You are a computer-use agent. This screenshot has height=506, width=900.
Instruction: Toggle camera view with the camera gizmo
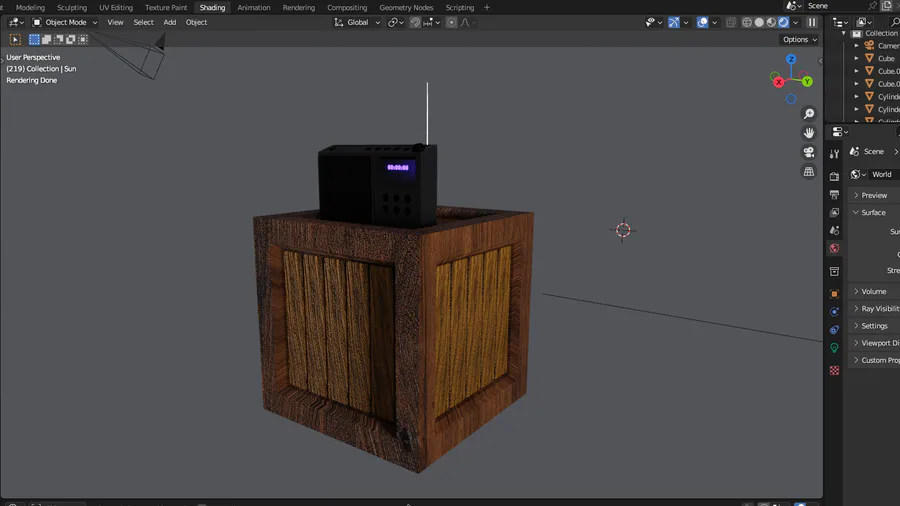tap(809, 152)
